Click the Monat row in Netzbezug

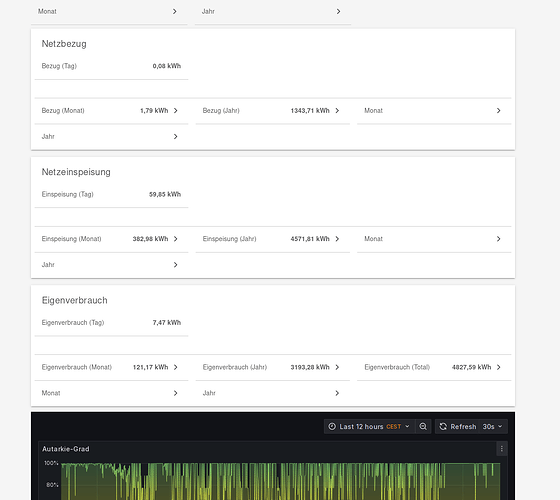[434, 111]
